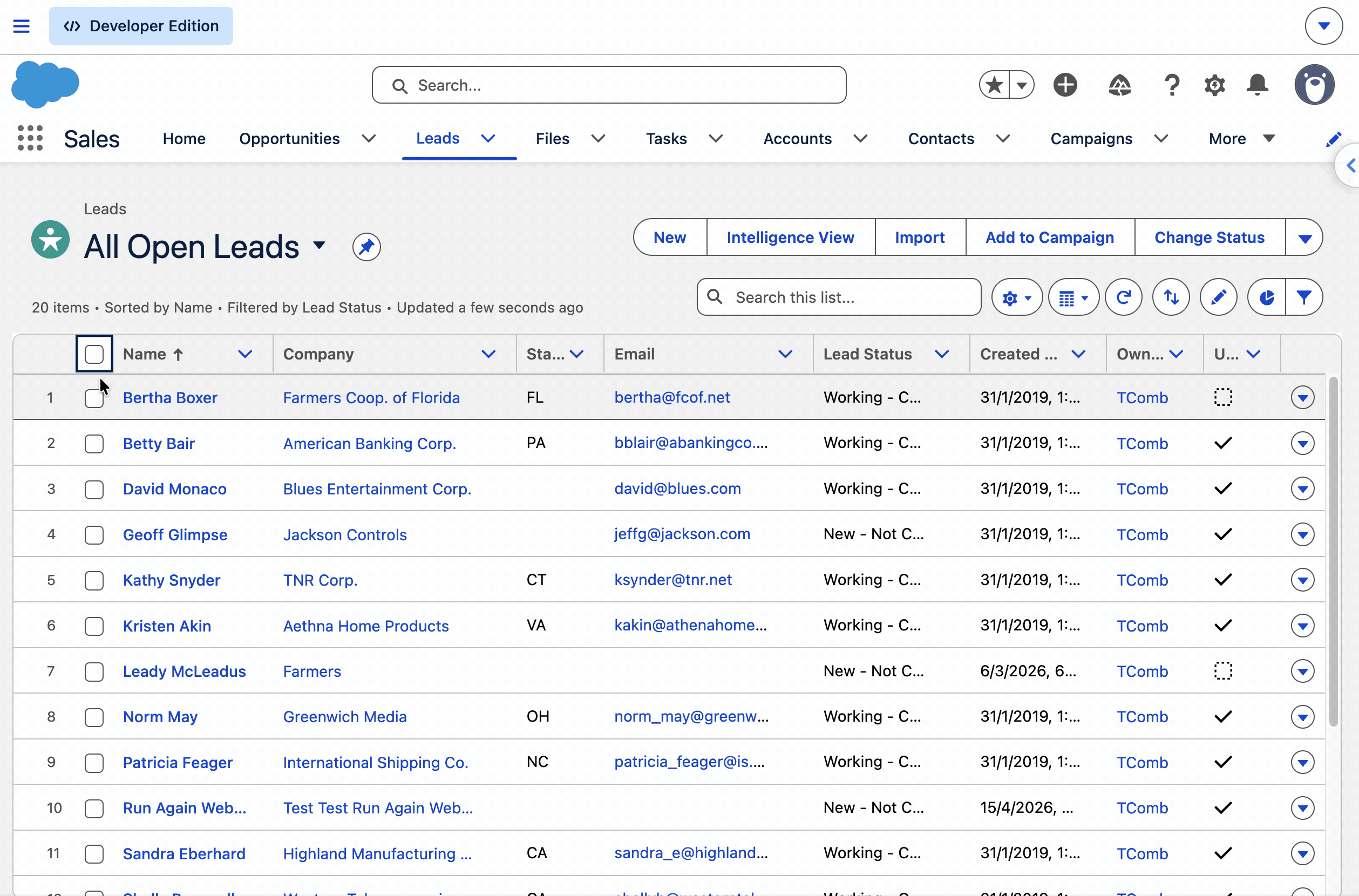Viewport: 1359px width, 896px height.
Task: Open the user profile avatar
Action: click(x=1314, y=85)
